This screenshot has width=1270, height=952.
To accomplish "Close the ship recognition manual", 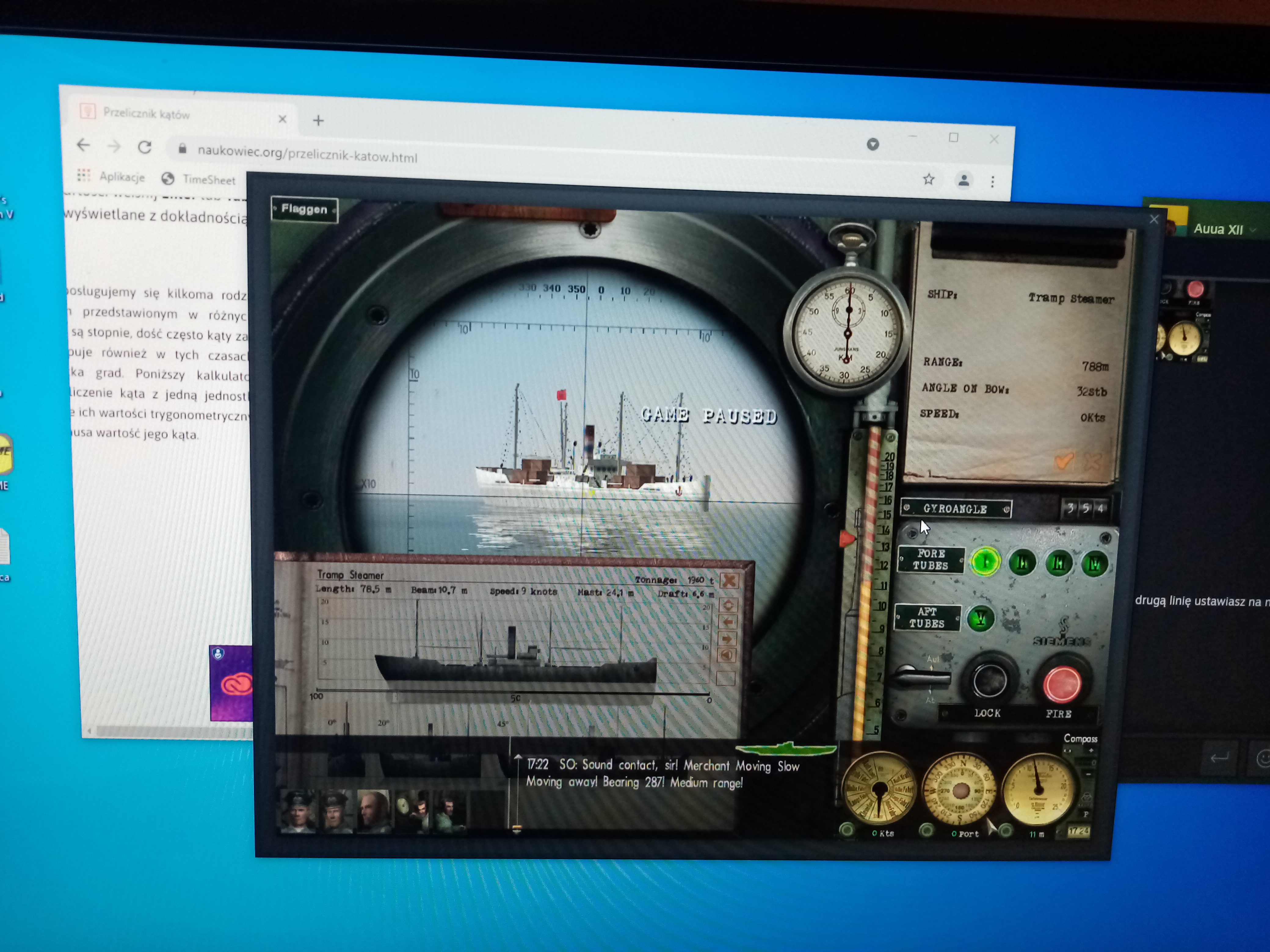I will (x=729, y=580).
